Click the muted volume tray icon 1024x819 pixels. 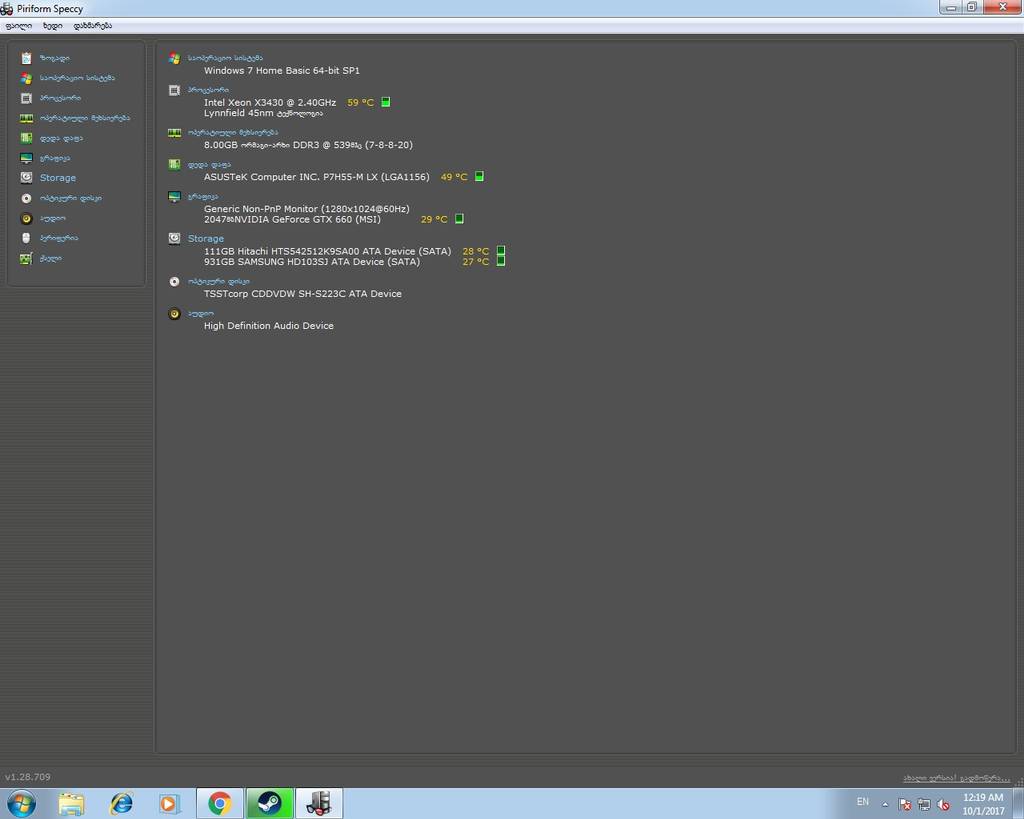(944, 804)
